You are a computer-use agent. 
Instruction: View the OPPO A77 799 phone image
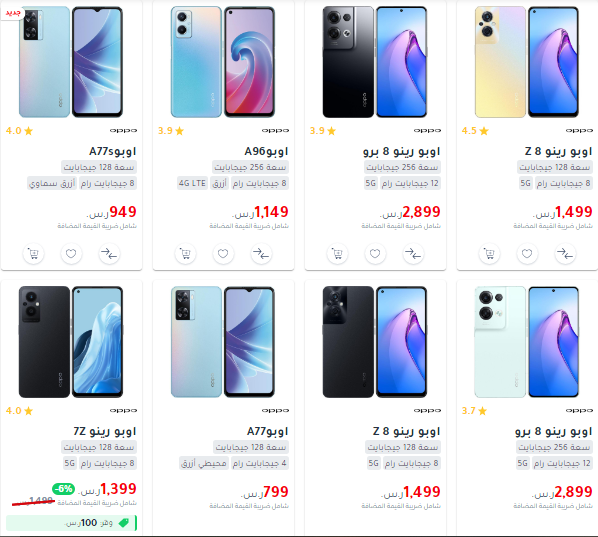click(x=223, y=342)
